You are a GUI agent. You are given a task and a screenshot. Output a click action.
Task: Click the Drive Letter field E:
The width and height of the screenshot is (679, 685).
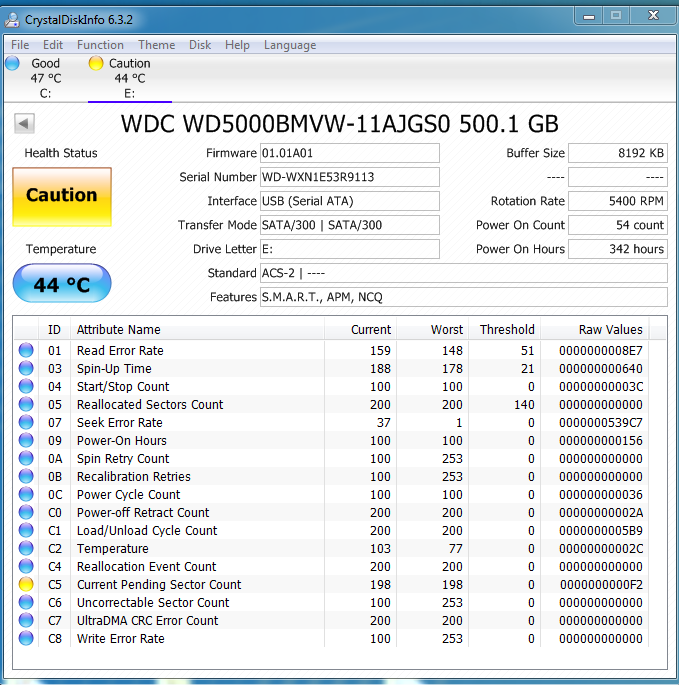350,249
